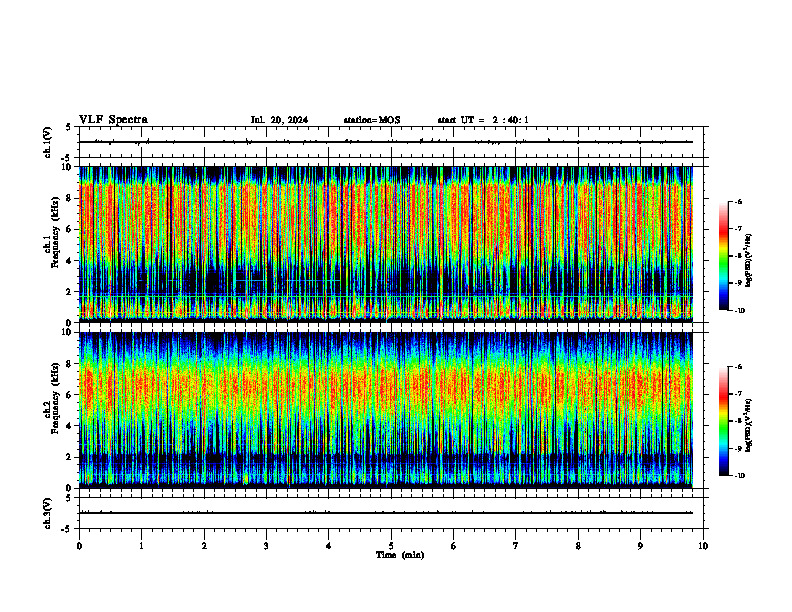Image resolution: width=792 pixels, height=612 pixels.
Task: Click the time axis tick label '7'
Action: [516, 546]
